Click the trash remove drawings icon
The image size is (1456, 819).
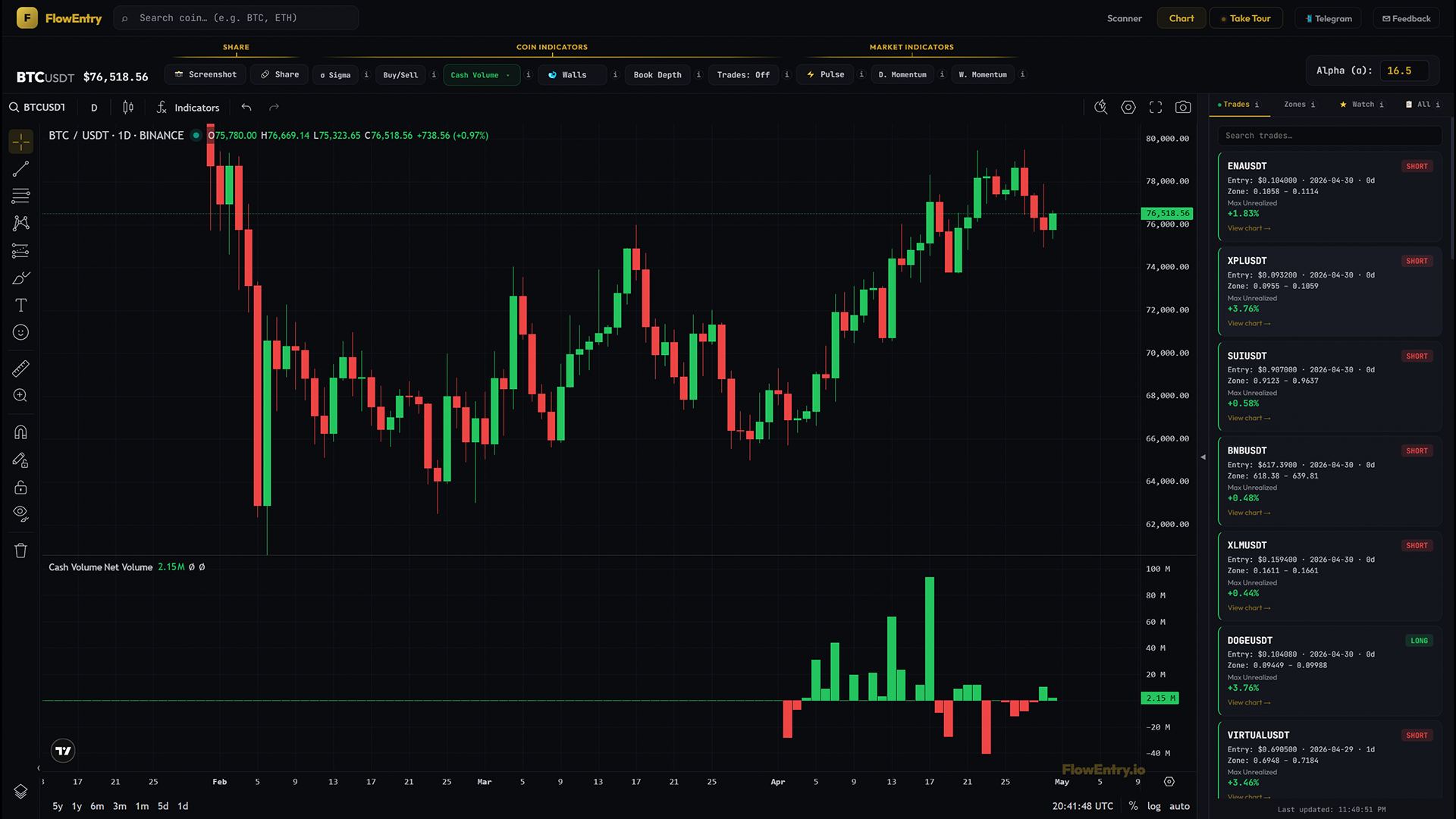coord(20,551)
